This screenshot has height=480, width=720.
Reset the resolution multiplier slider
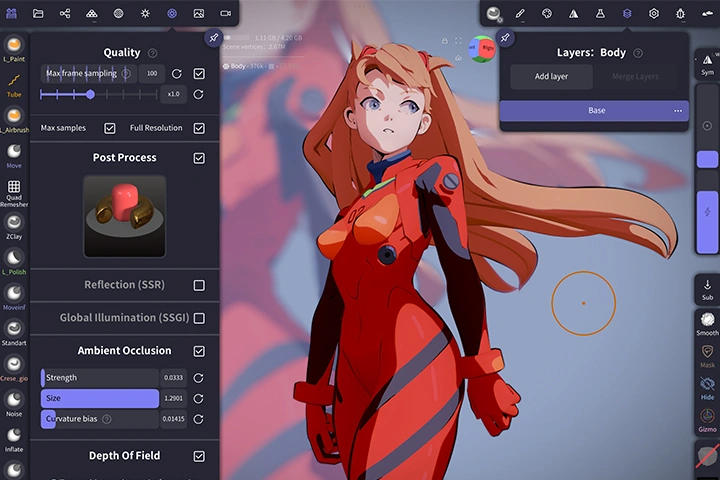coord(198,94)
